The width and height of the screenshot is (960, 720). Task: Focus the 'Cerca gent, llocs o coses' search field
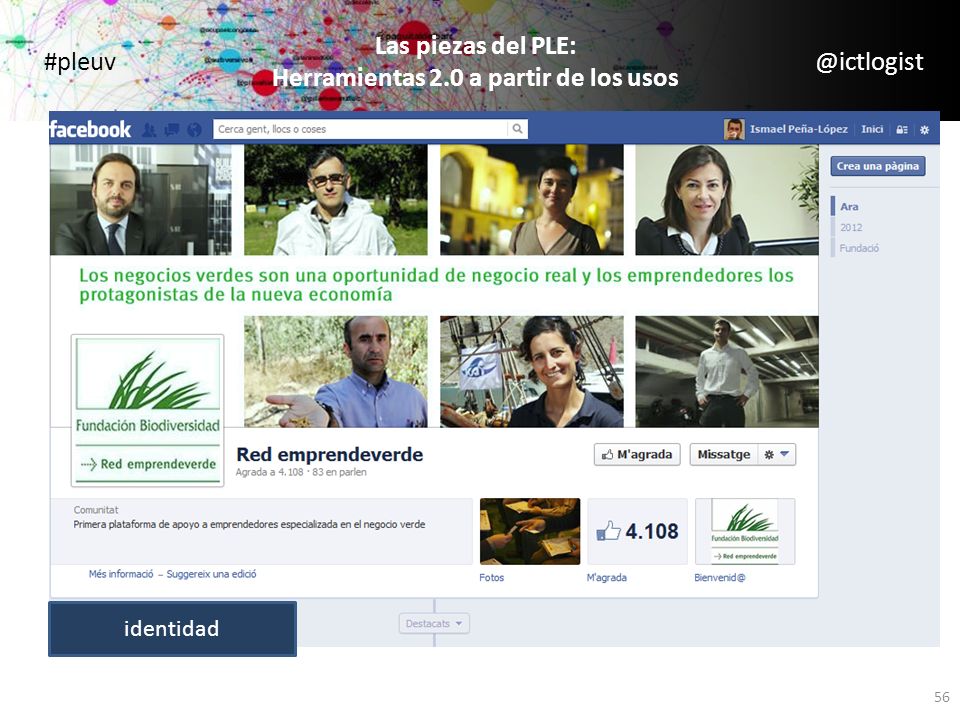tap(361, 129)
